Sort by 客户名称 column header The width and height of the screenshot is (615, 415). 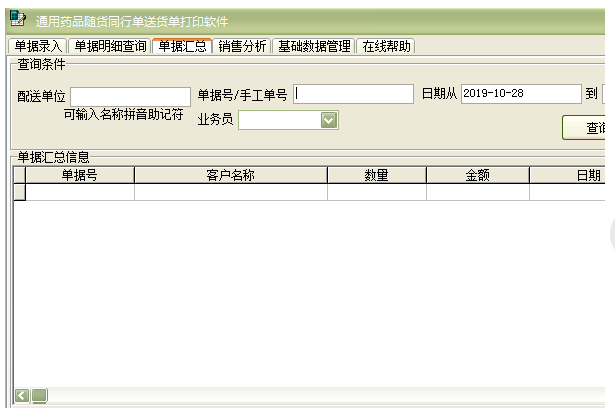(x=231, y=175)
